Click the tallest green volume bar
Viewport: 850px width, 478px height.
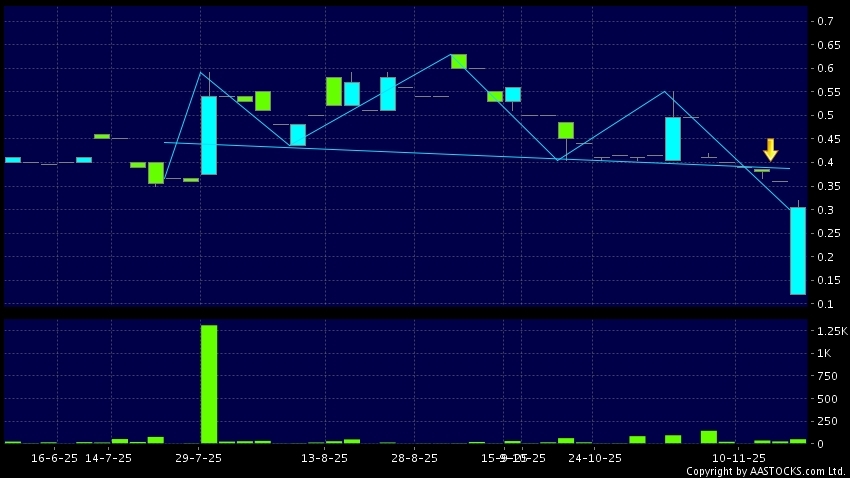209,383
